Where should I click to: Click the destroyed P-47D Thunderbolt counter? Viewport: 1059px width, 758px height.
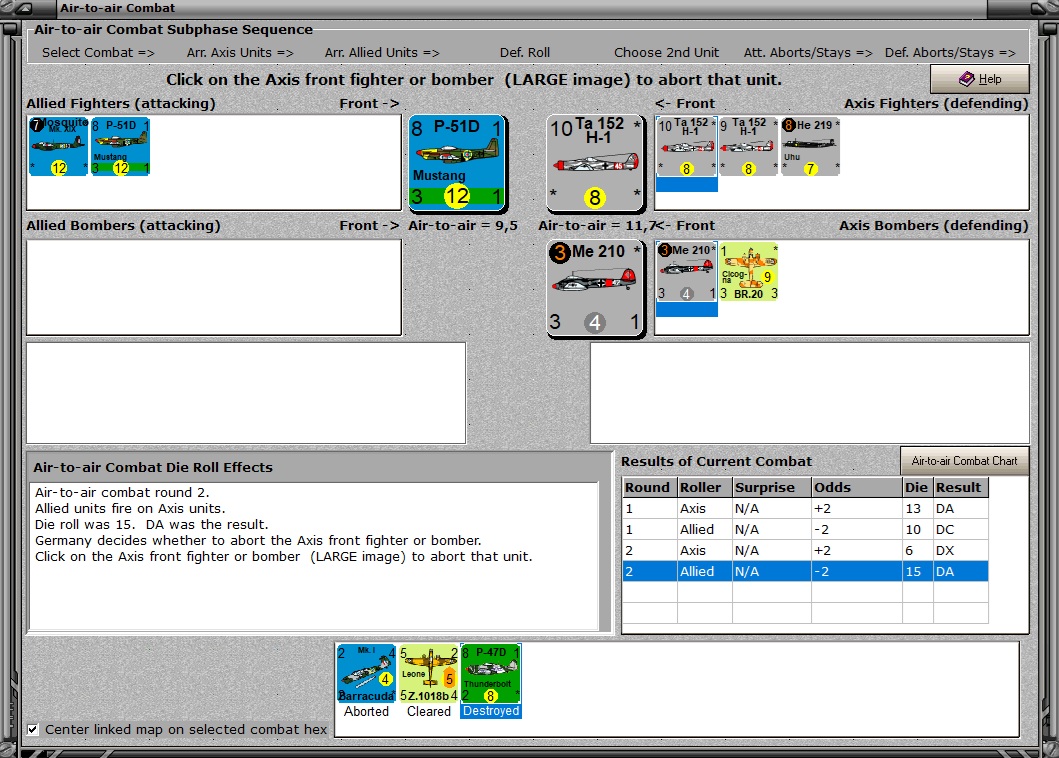point(491,674)
